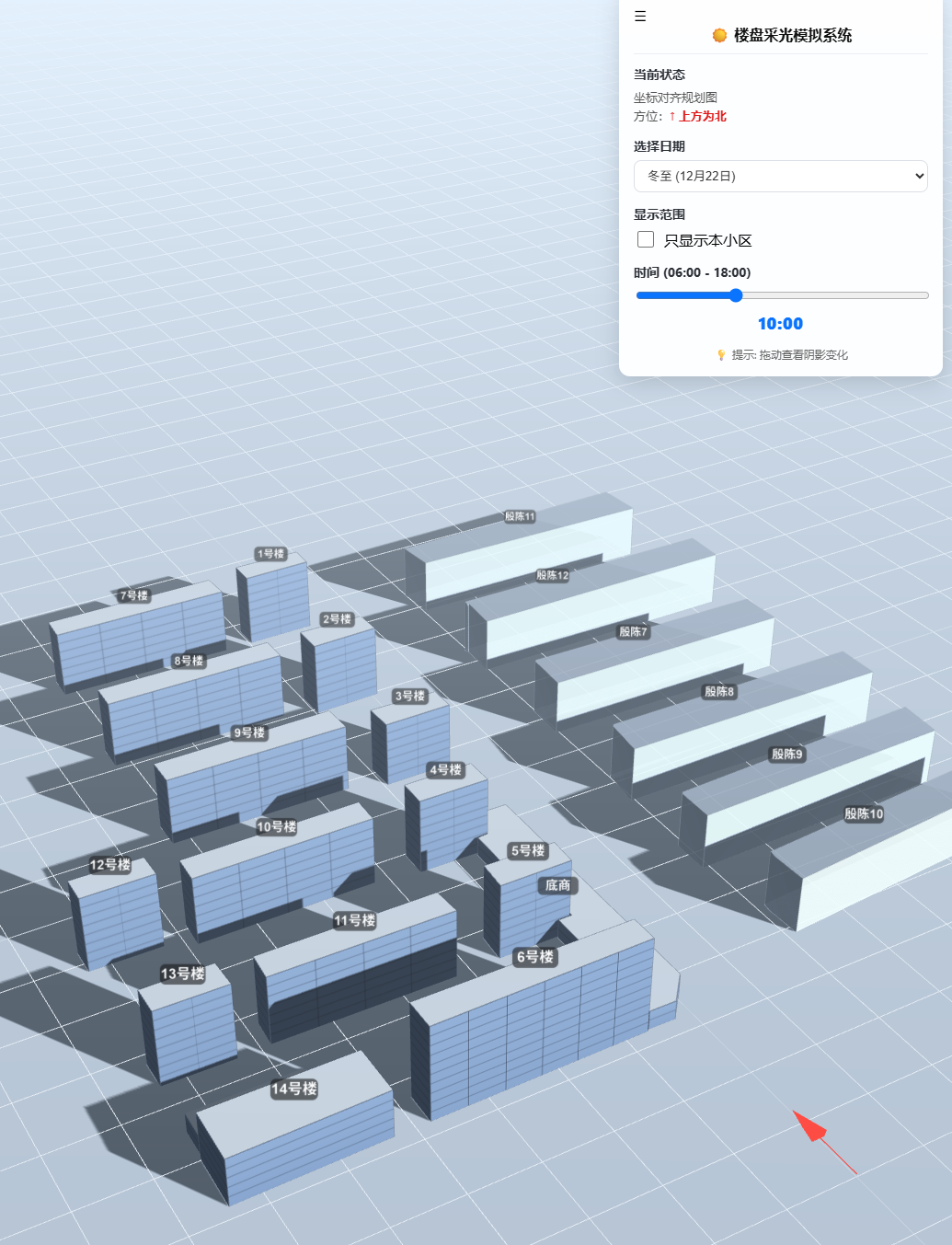Select the 2号楼 building label

click(337, 619)
